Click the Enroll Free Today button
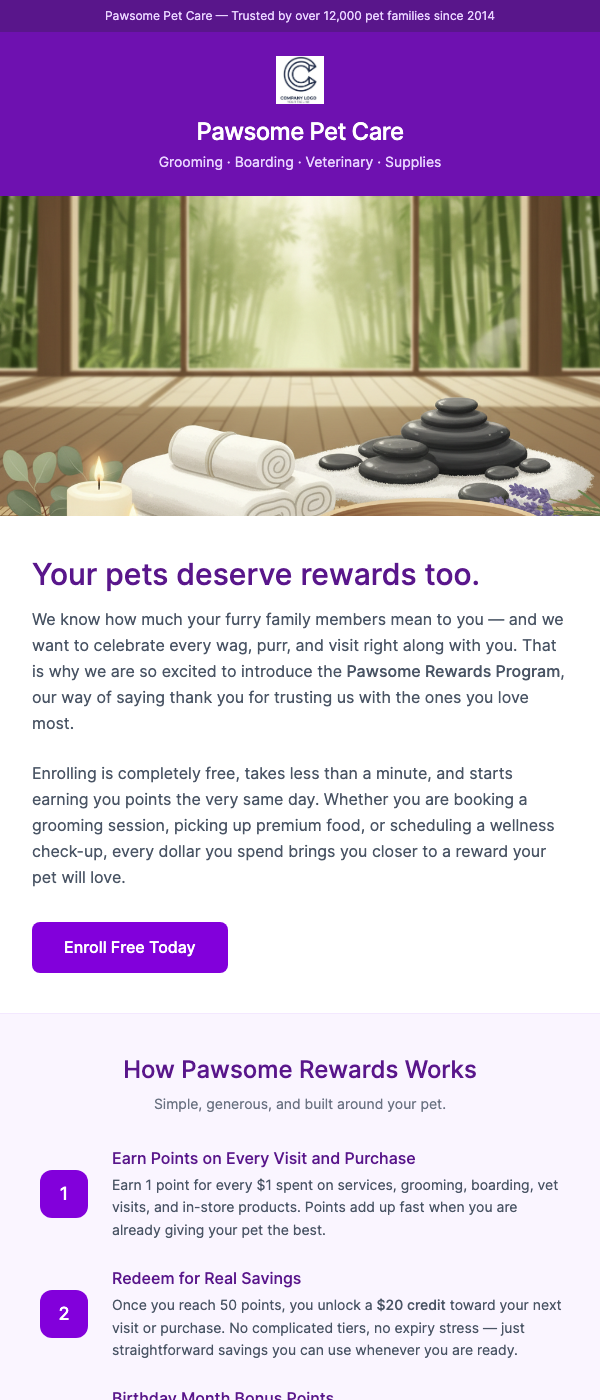The height and width of the screenshot is (1400, 600). pyautogui.click(x=129, y=947)
